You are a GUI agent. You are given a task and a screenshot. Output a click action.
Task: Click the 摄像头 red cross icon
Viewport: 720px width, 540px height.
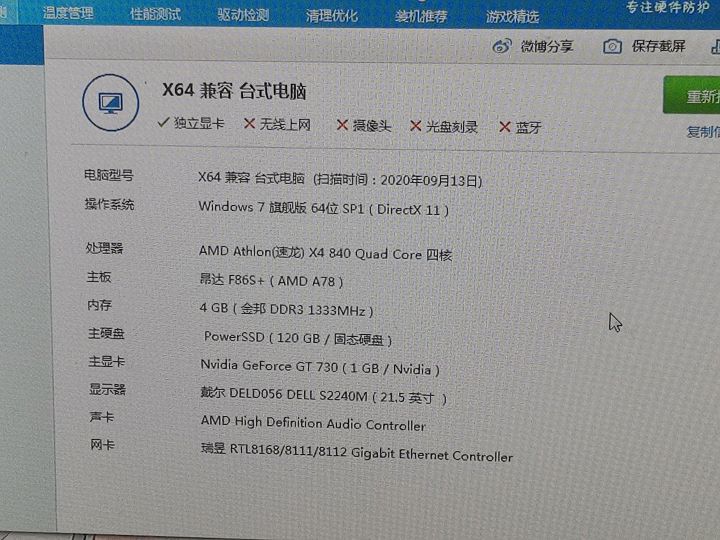click(x=342, y=125)
